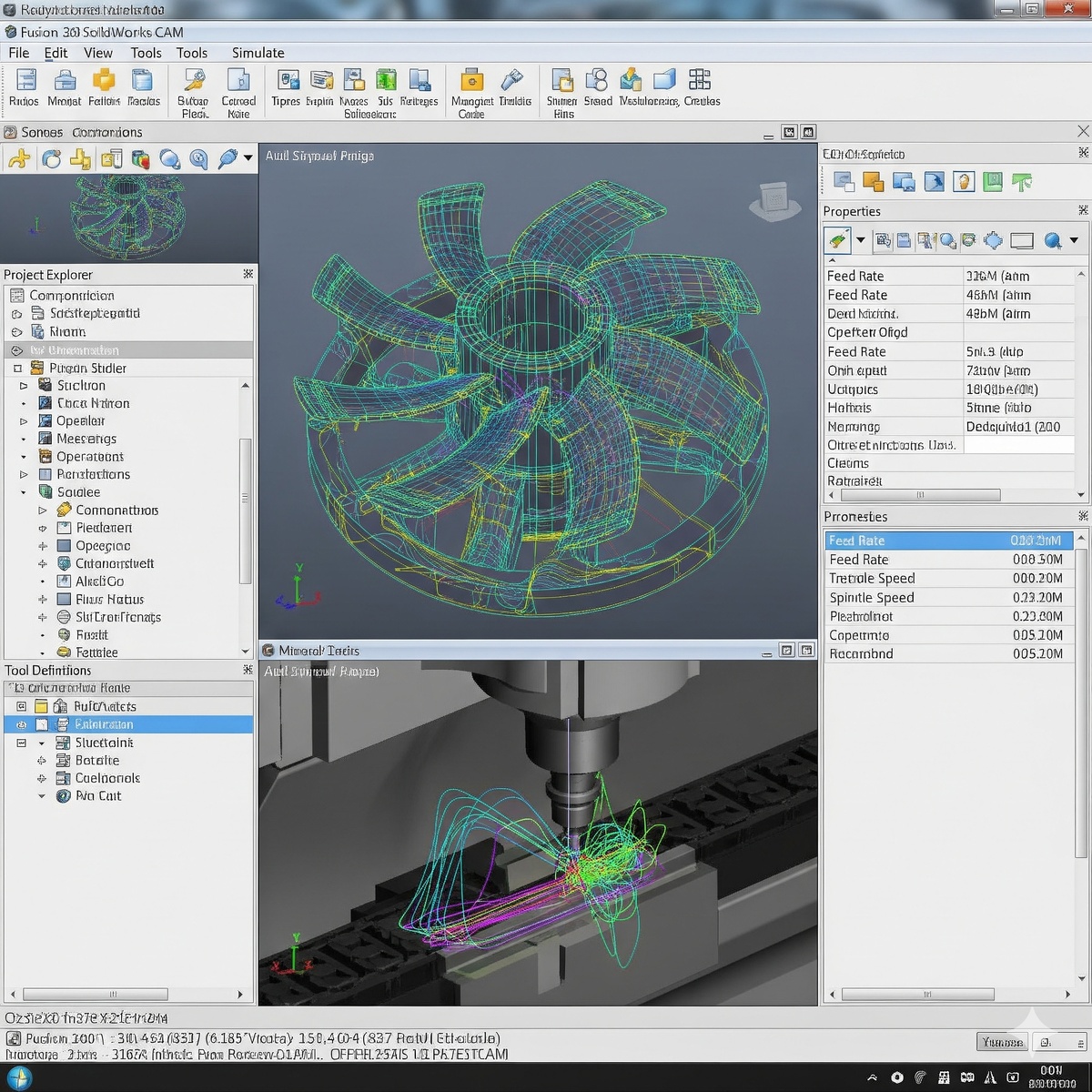Click the Creatles grid icon in toolbar
Image resolution: width=1092 pixels, height=1092 pixels.
click(700, 80)
